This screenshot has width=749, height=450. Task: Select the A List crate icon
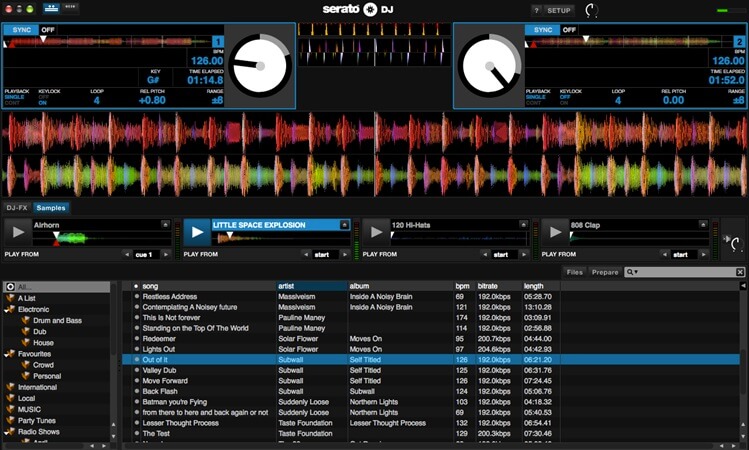[x=10, y=298]
